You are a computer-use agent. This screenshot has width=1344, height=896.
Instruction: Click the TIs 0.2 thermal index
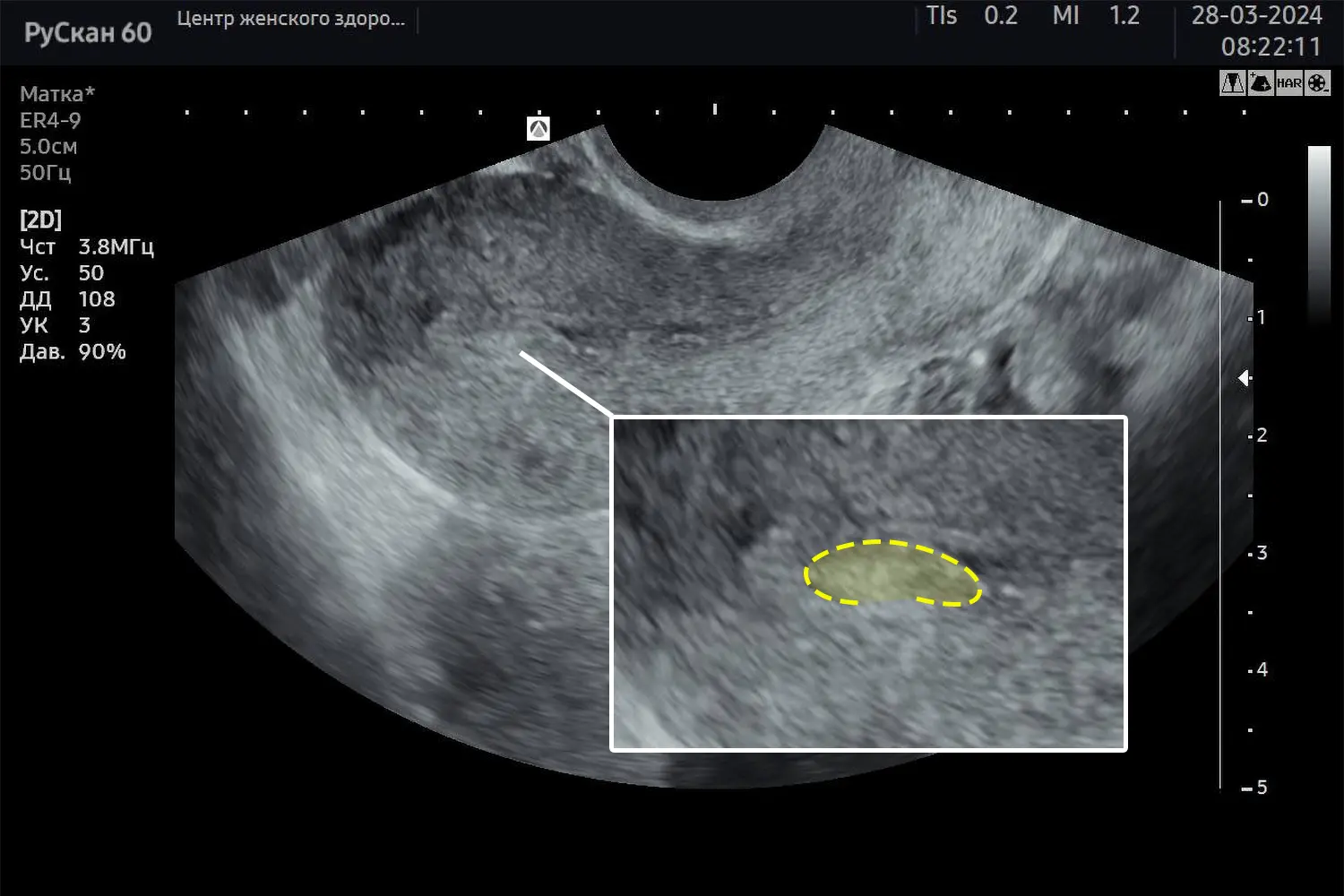[x=972, y=16]
